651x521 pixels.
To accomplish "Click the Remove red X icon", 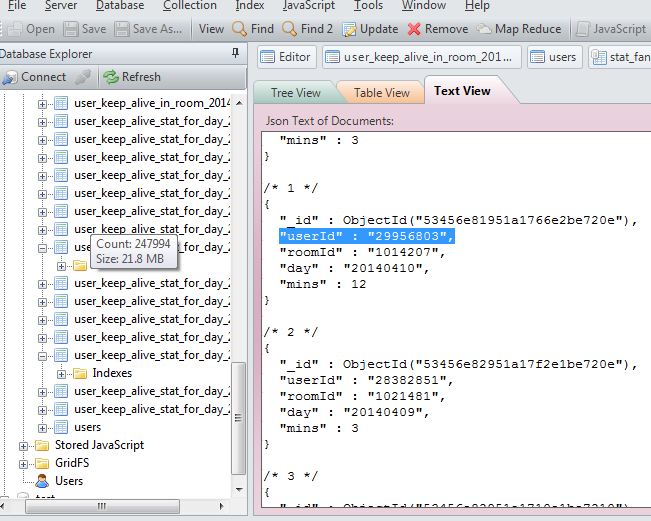I will 414,29.
